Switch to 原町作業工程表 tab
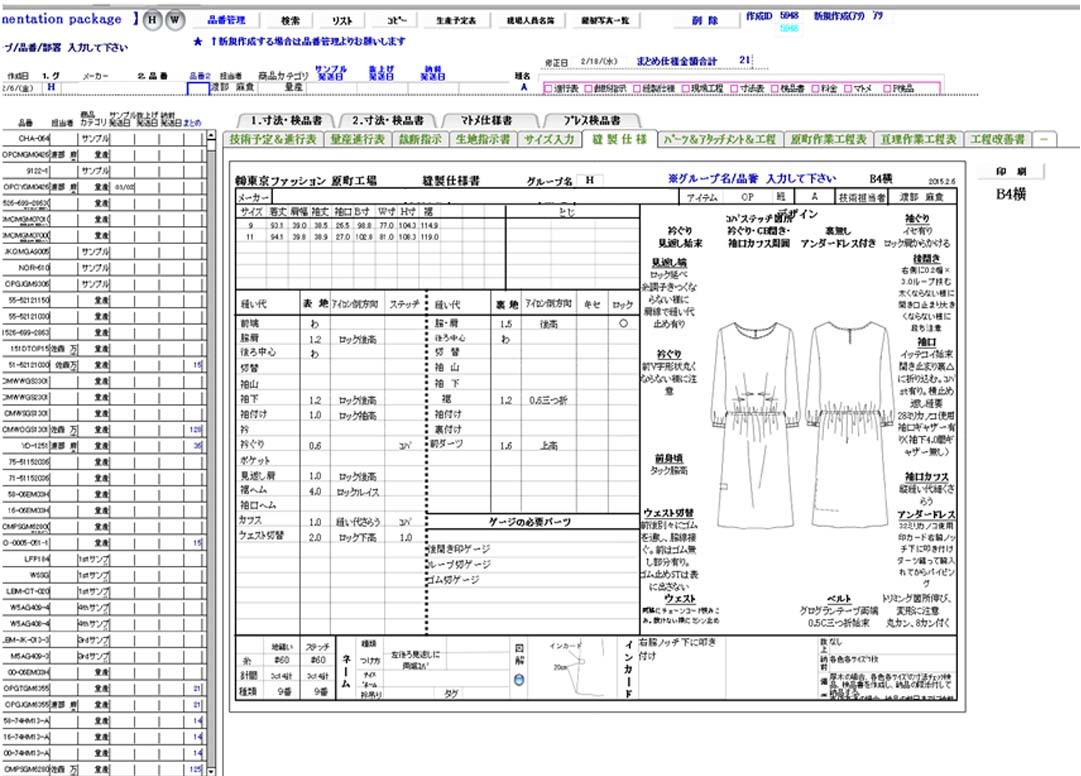 pyautogui.click(x=828, y=139)
